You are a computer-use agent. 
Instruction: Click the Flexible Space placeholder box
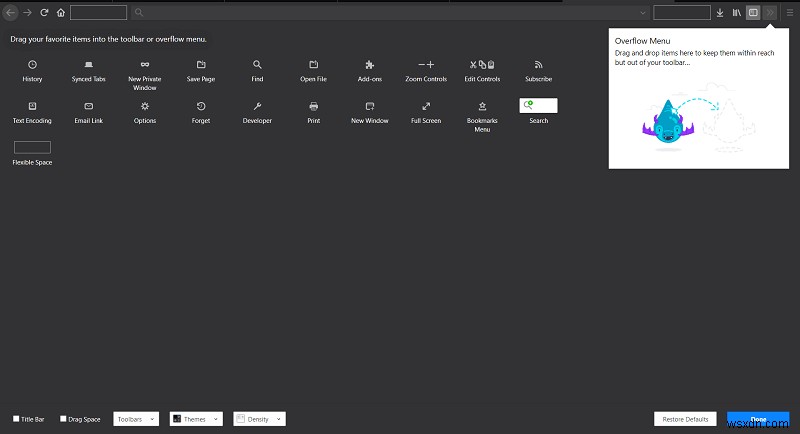coord(32,147)
